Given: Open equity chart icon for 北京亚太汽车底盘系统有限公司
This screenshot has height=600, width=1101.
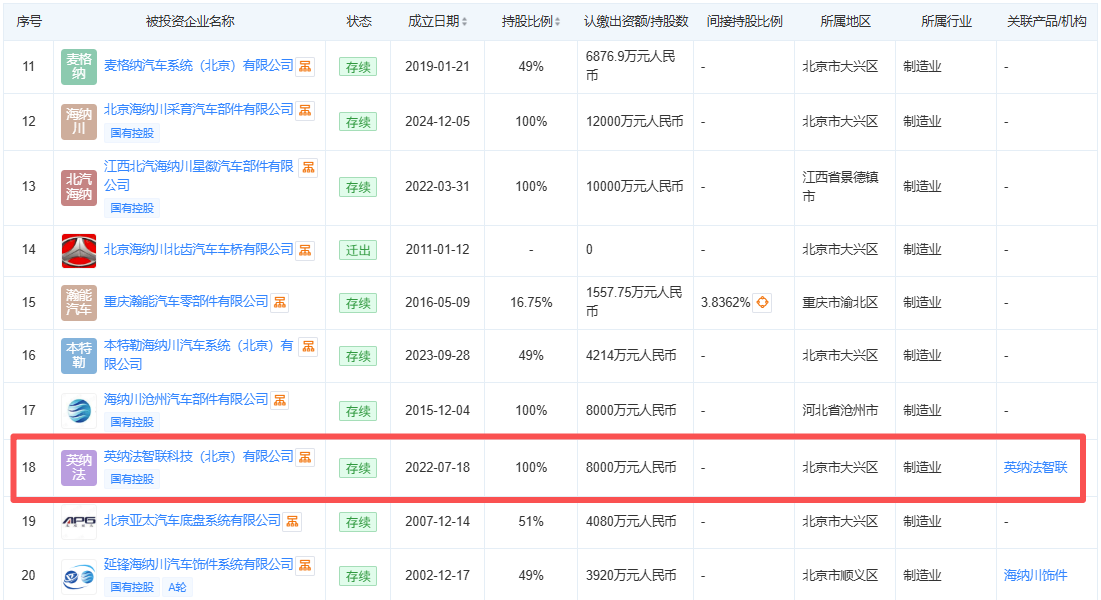Looking at the screenshot, I should [292, 522].
